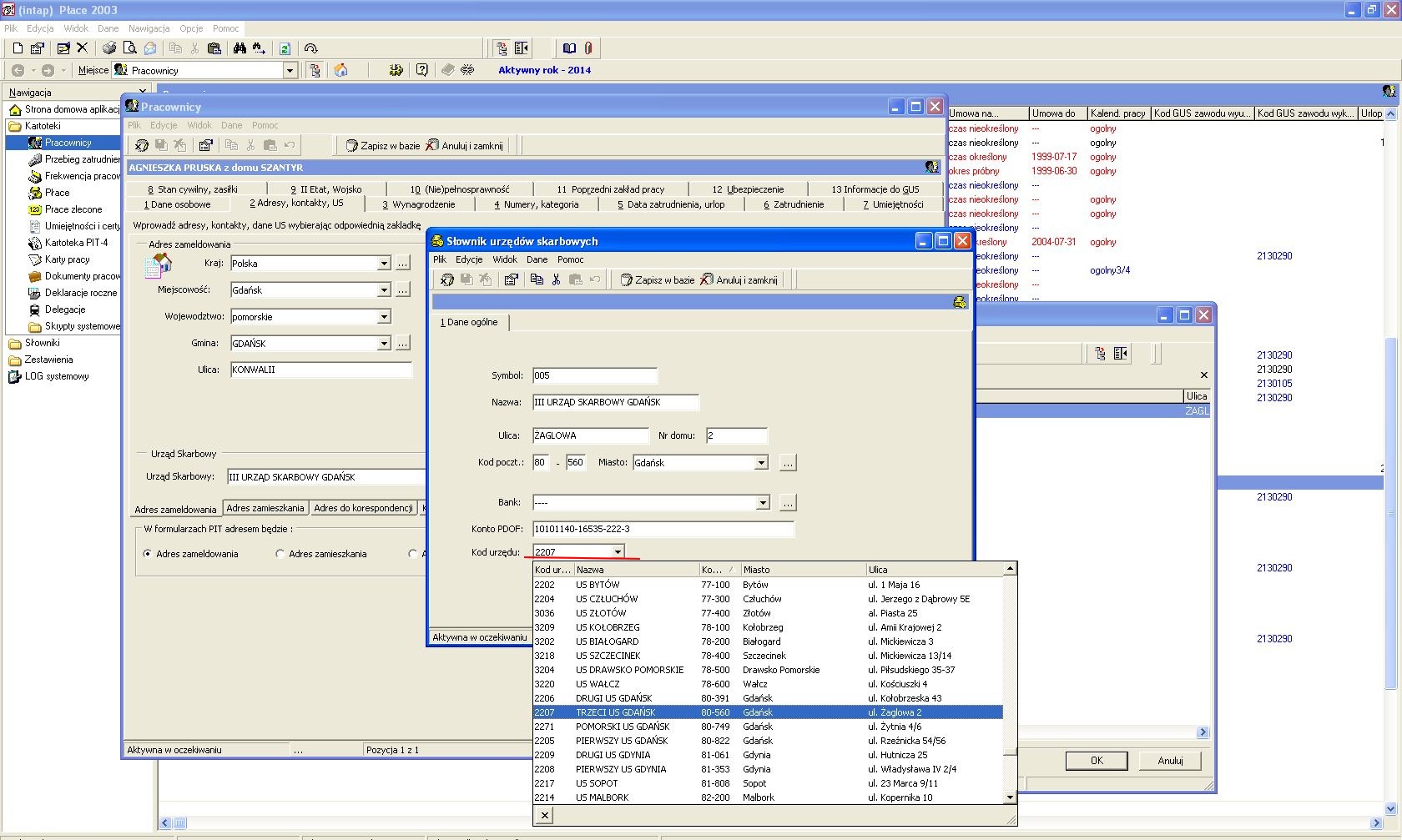Click the OK button
The width and height of the screenshot is (1402, 840).
click(x=1097, y=761)
